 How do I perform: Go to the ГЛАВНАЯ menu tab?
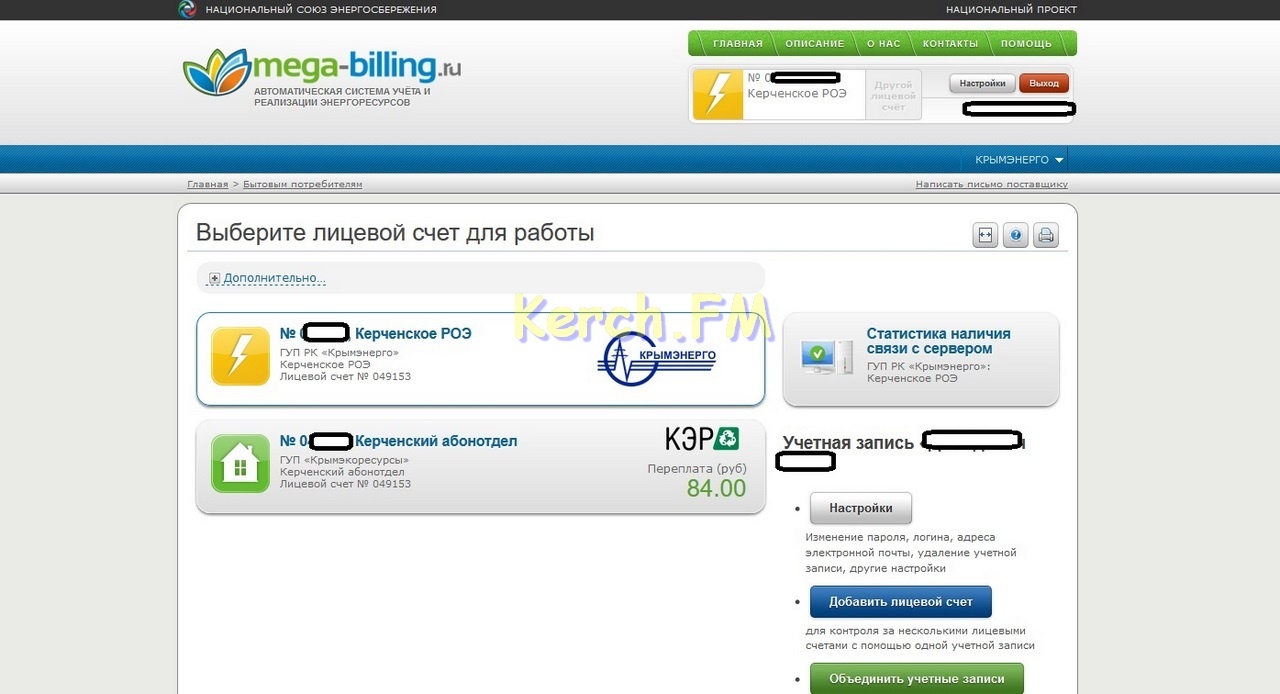click(738, 44)
